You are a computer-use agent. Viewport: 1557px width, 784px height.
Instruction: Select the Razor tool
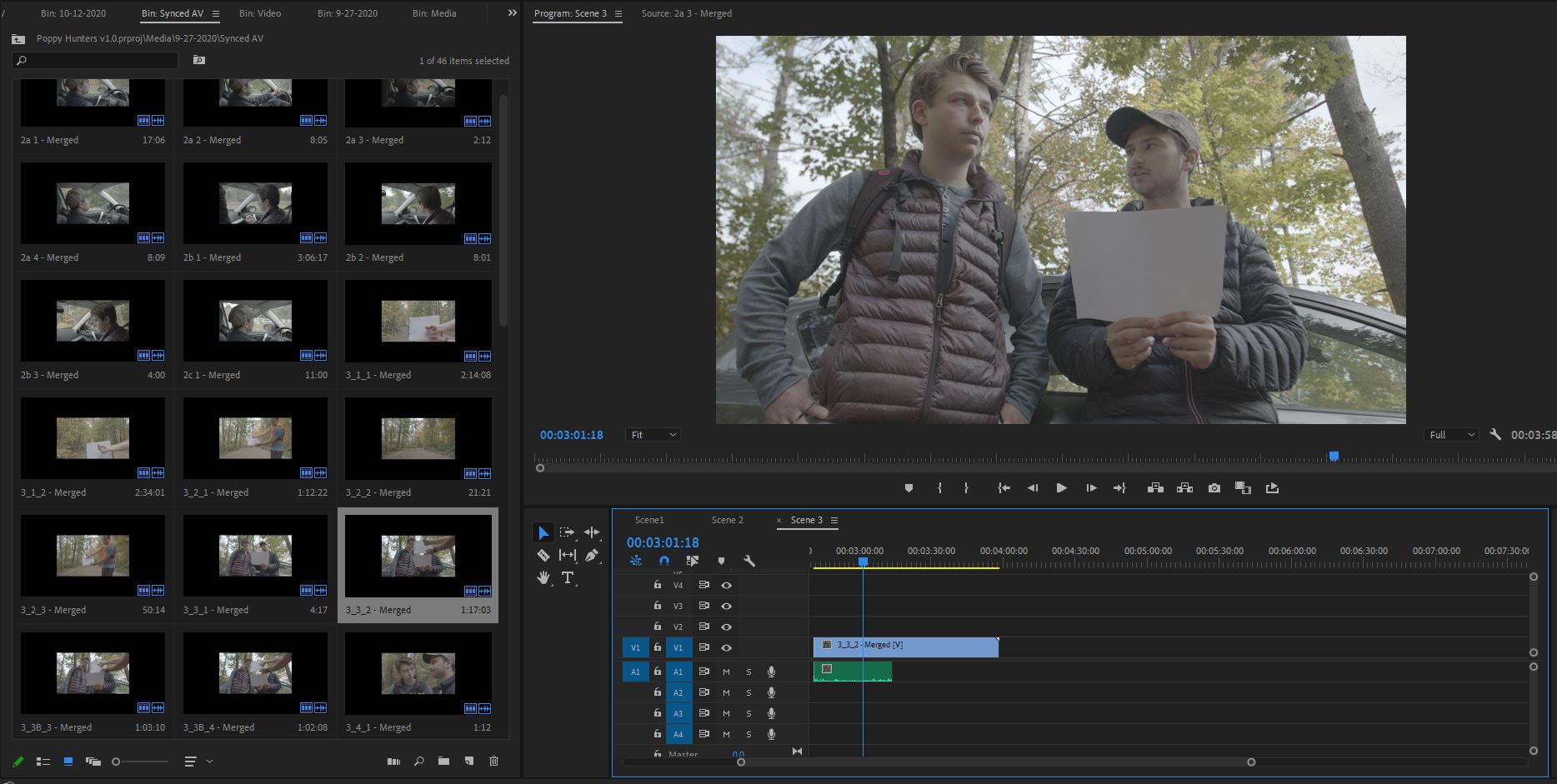click(544, 555)
